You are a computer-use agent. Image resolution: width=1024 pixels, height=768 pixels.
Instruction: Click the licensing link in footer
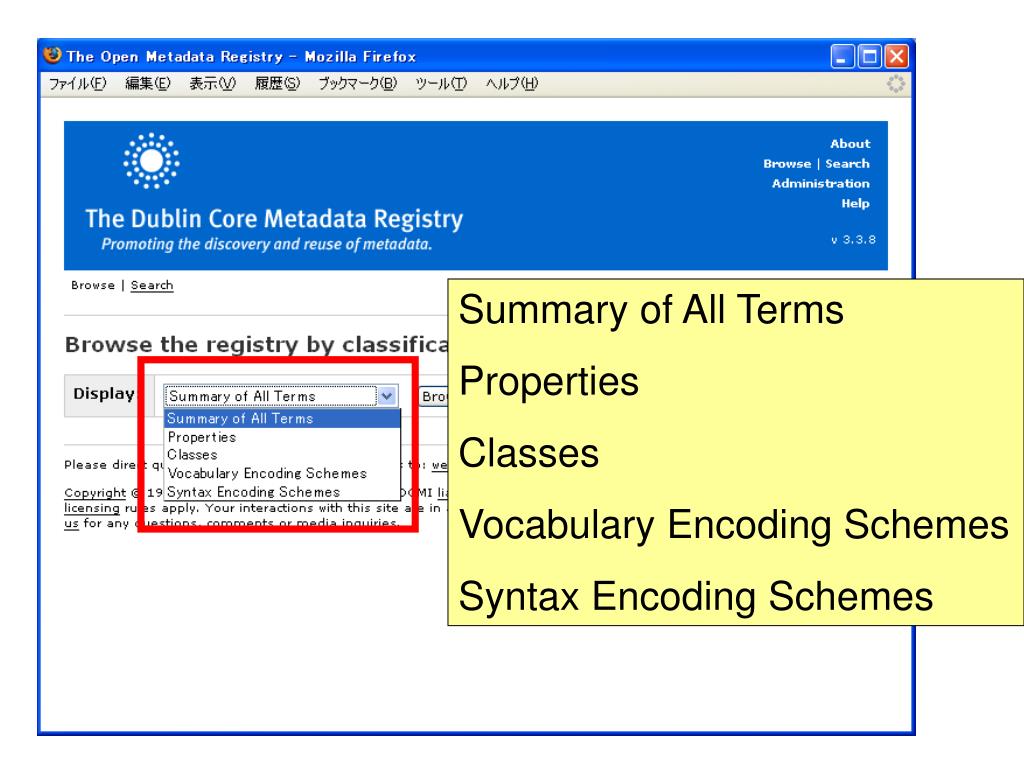tap(92, 508)
